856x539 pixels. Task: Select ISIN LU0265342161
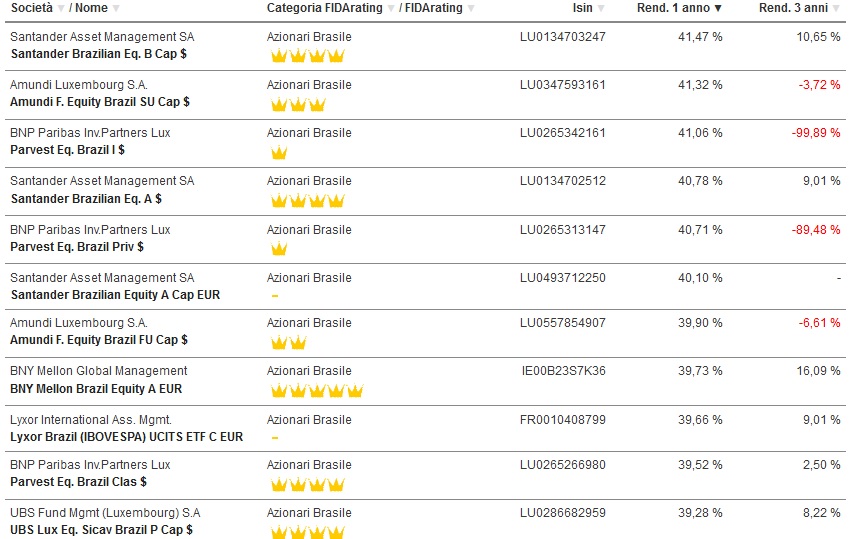click(x=563, y=133)
